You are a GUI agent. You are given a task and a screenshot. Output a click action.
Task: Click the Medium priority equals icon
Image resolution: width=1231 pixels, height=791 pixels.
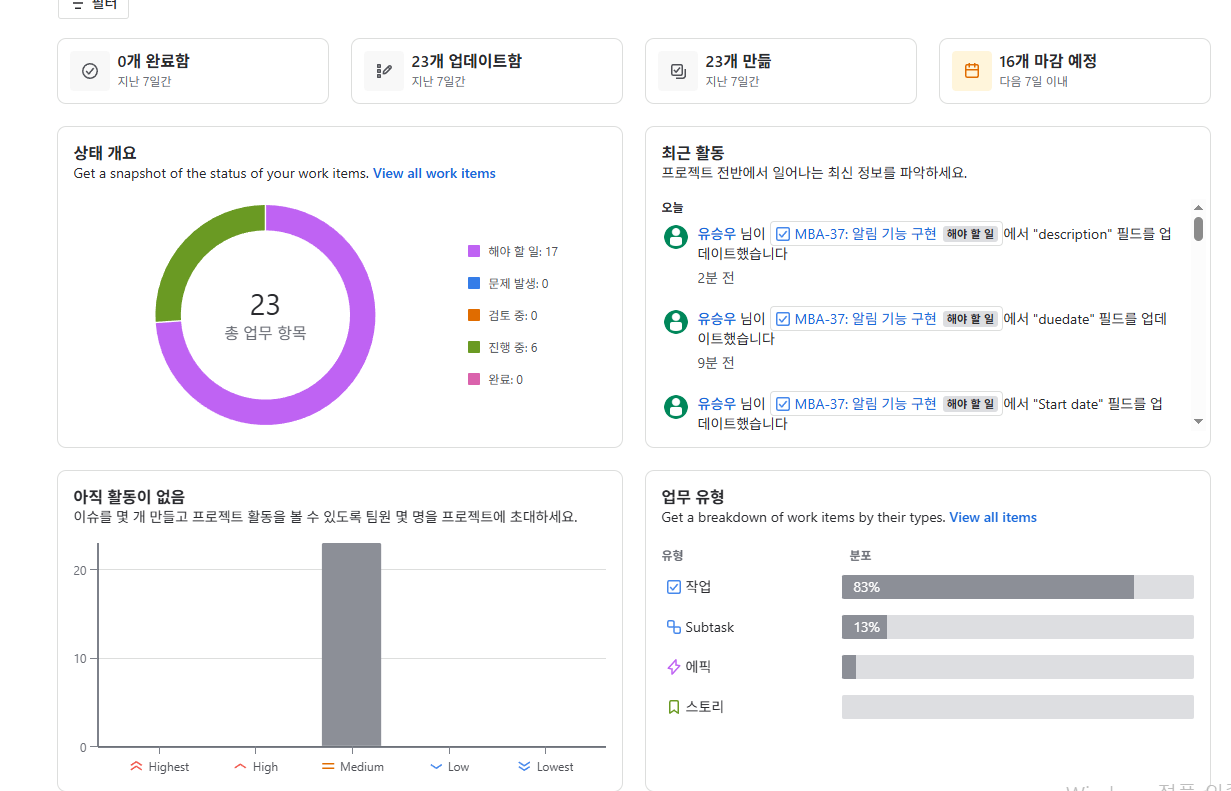point(328,767)
